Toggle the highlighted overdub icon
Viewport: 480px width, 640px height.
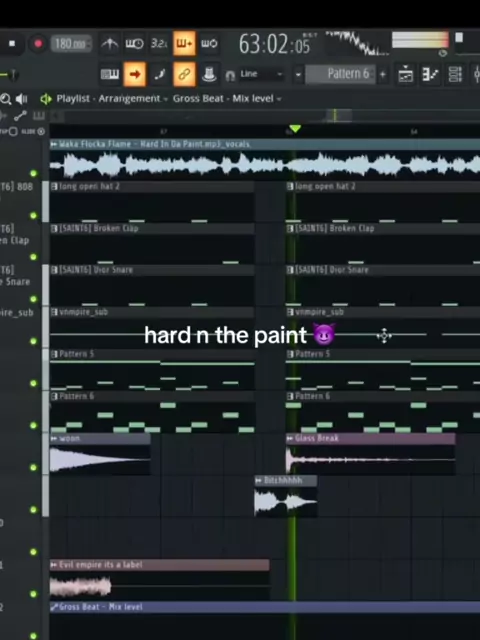point(184,43)
